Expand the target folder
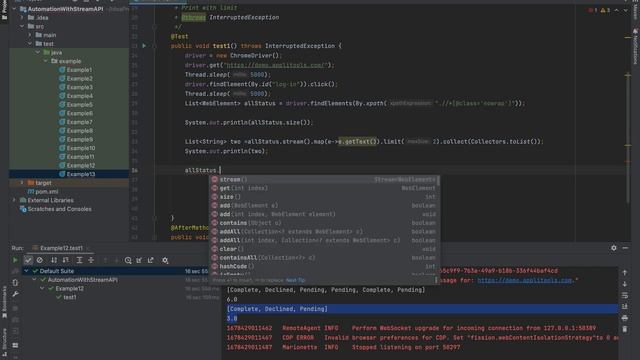Viewport: 640px width, 360px height. [22, 183]
